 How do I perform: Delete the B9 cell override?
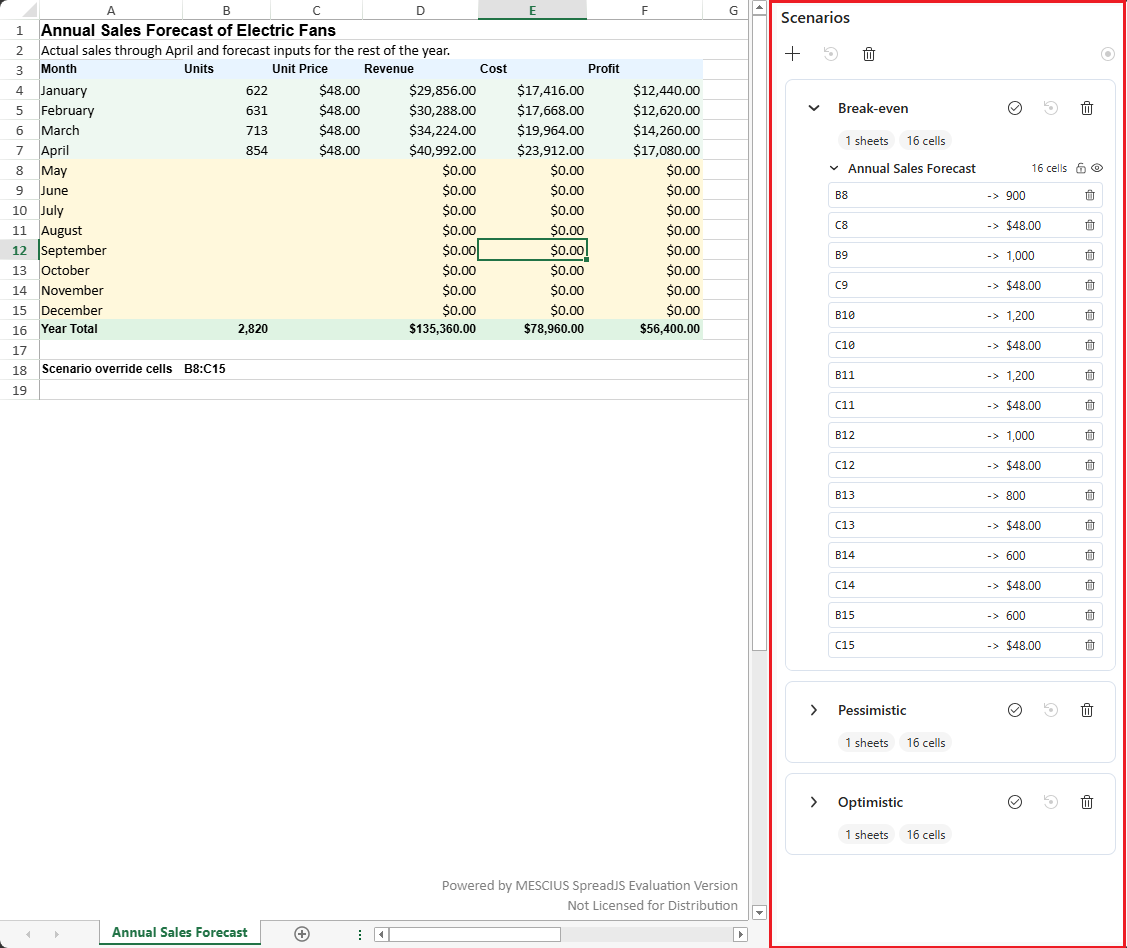[1090, 255]
